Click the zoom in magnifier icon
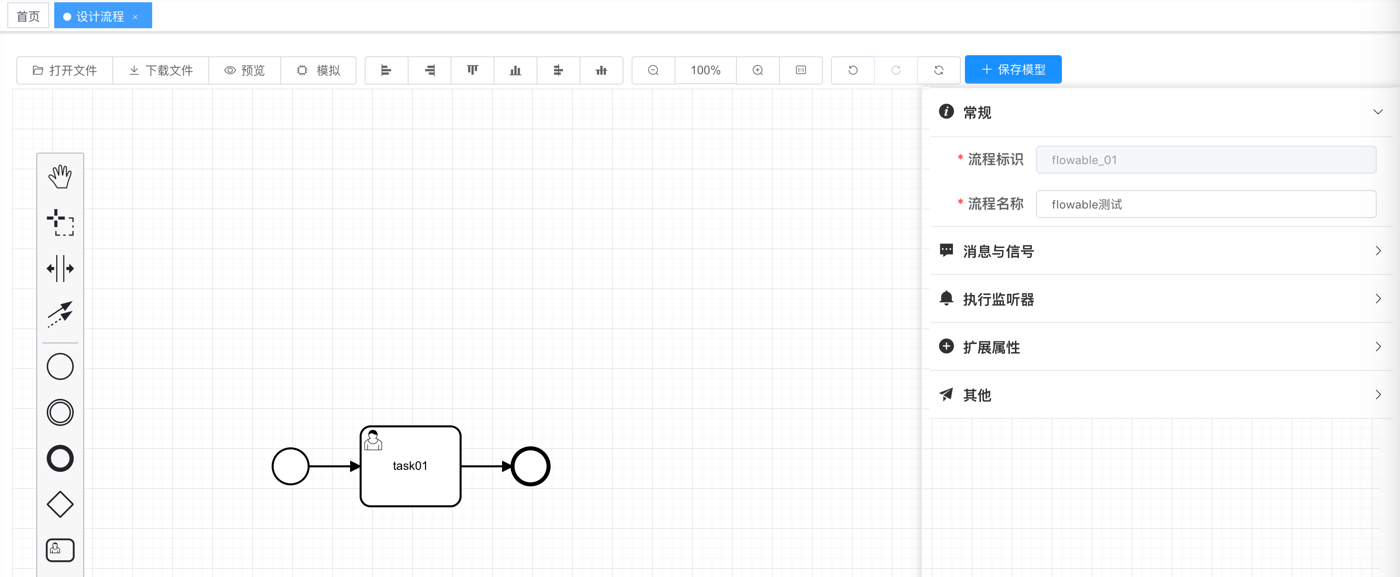1400x577 pixels. click(x=758, y=70)
